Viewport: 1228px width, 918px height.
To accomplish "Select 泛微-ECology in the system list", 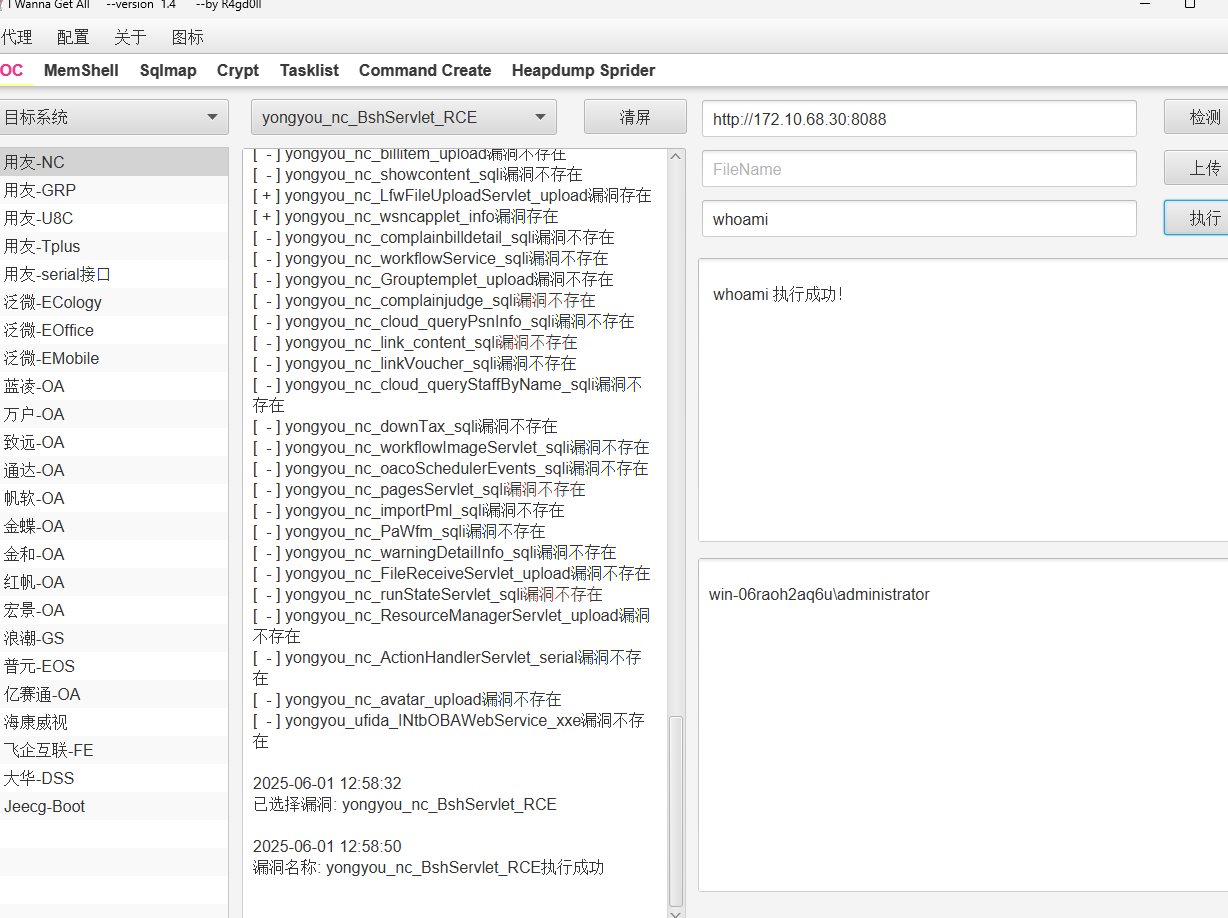I will [x=53, y=302].
